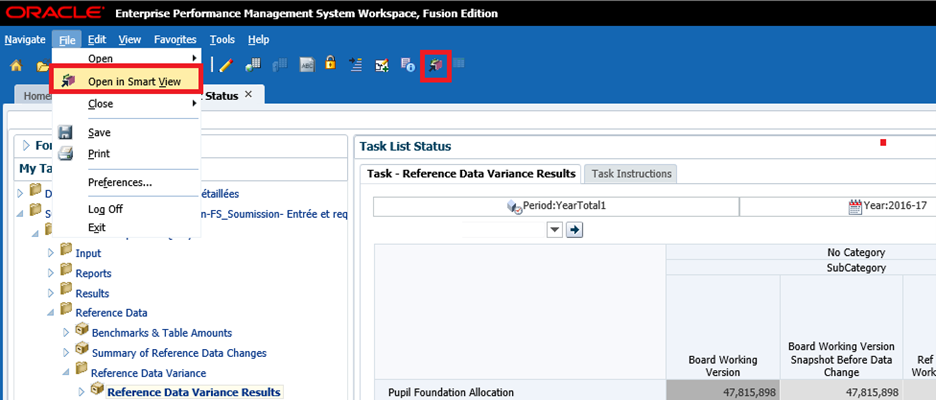Collapse the Reference Data folder node
This screenshot has height=400, width=936.
point(52,313)
